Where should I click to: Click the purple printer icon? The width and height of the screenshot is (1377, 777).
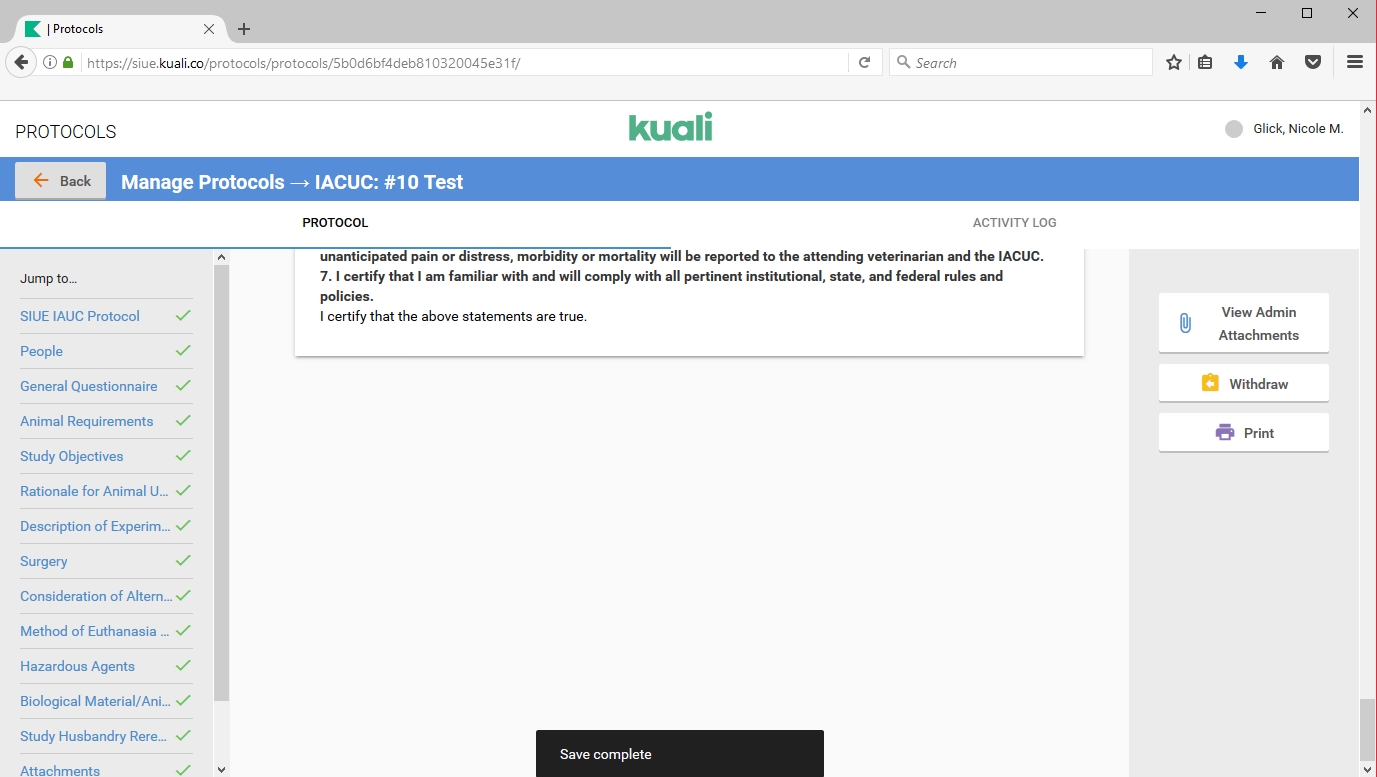[1224, 433]
